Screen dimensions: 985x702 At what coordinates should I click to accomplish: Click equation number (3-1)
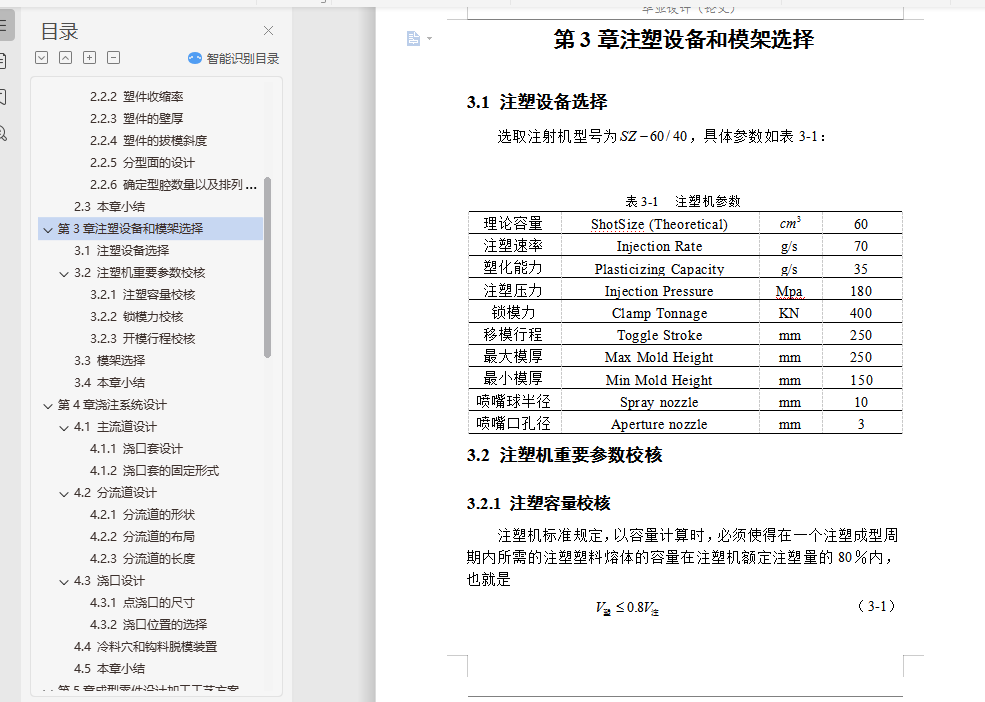point(876,606)
